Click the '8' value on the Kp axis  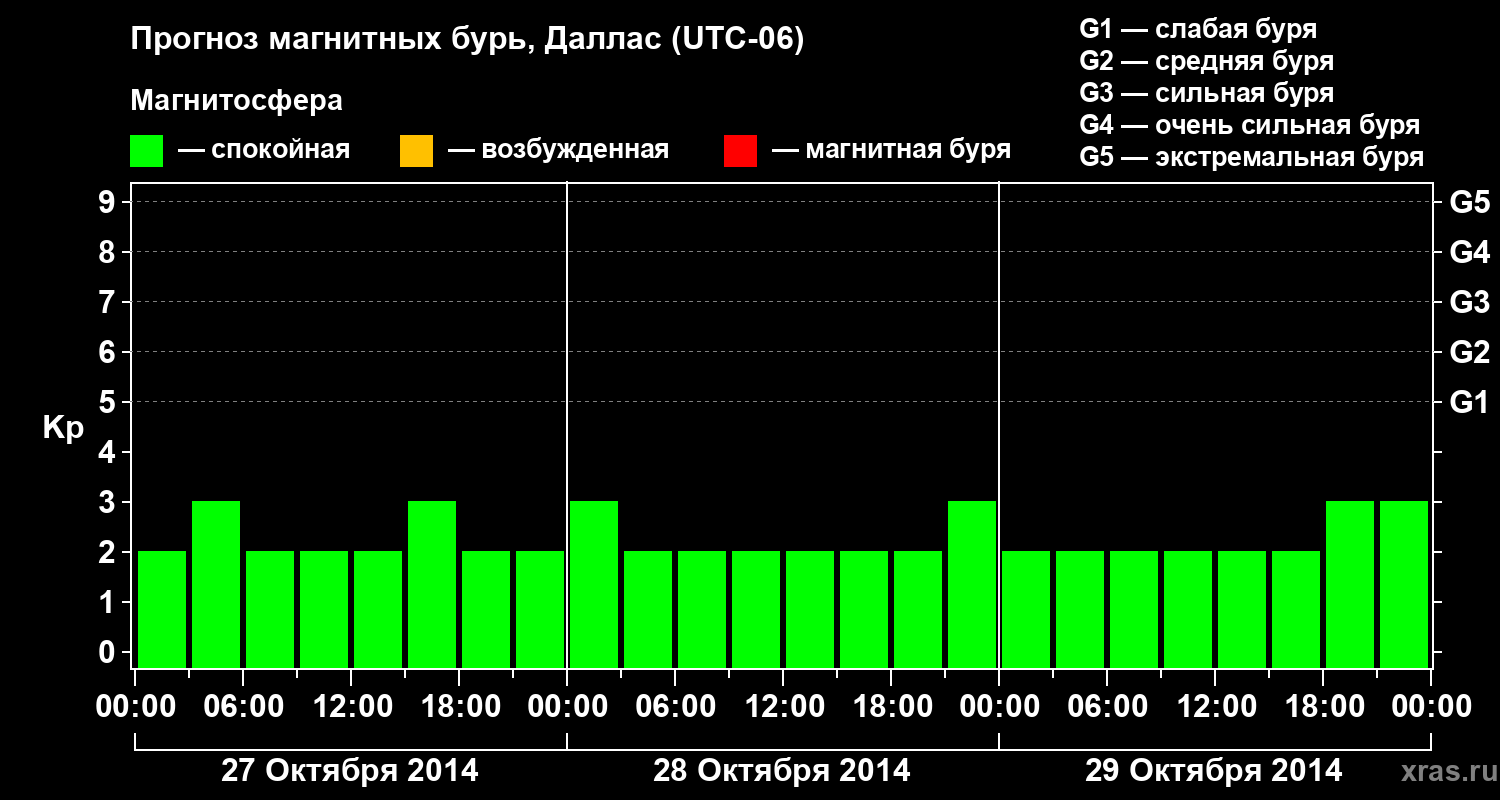[109, 252]
